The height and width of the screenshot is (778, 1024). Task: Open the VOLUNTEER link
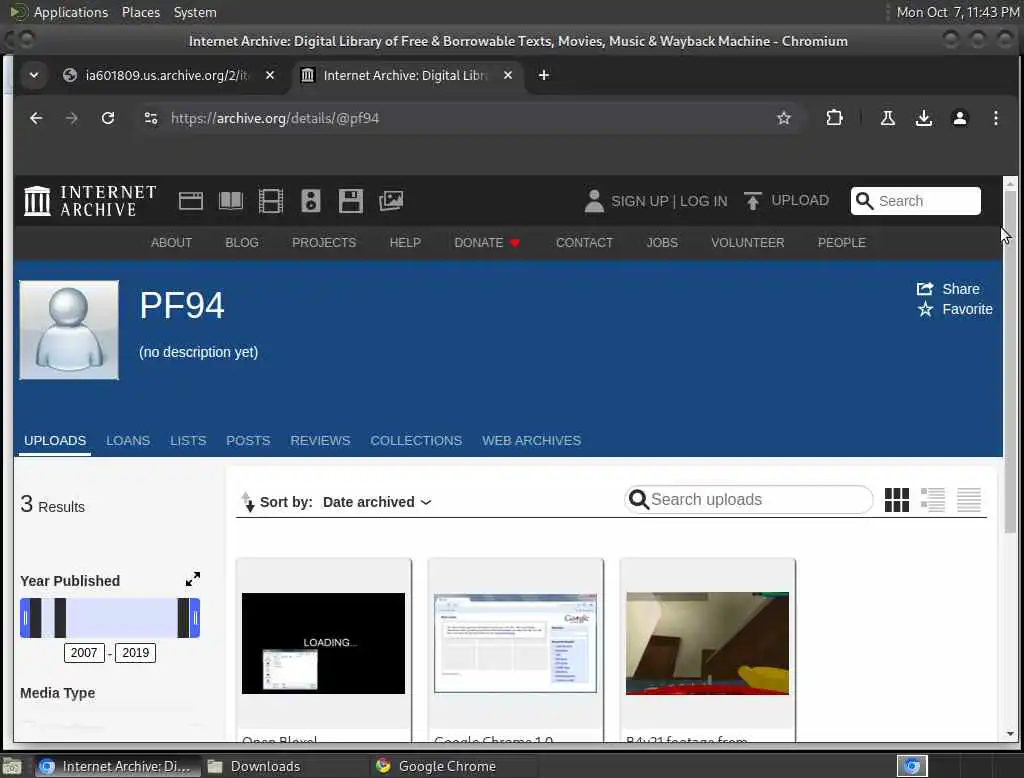click(x=747, y=242)
